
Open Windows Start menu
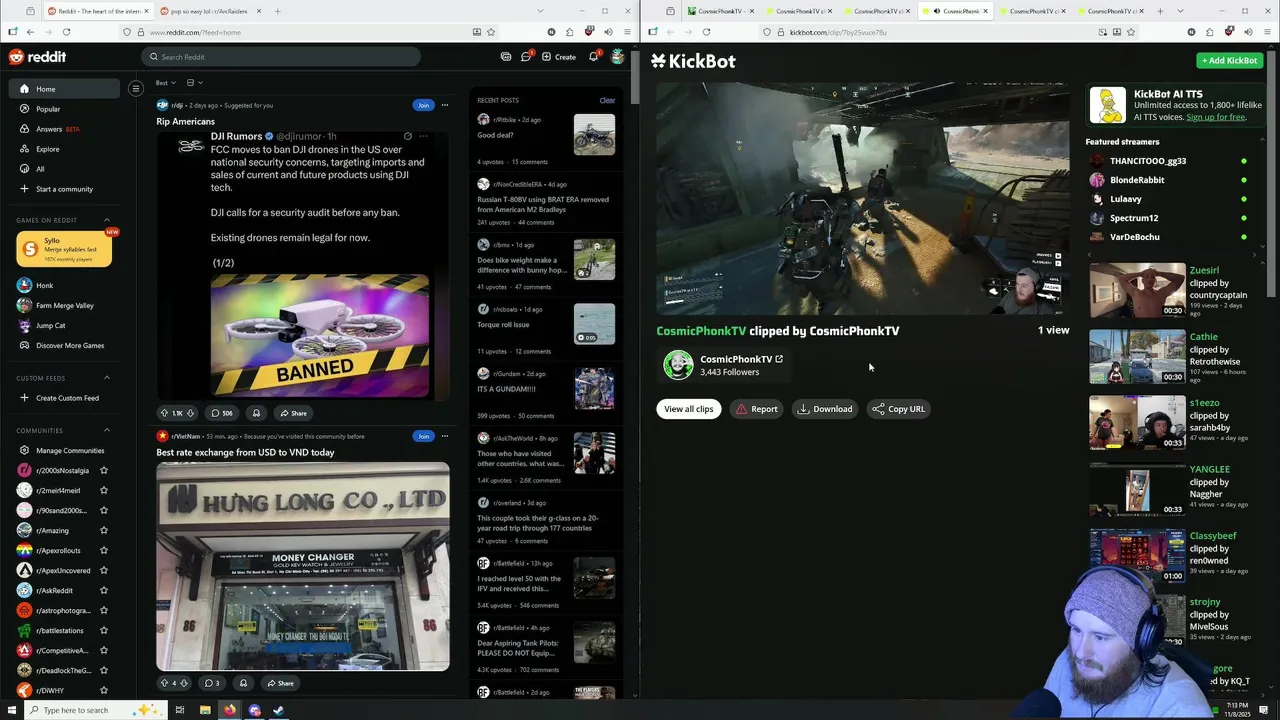(11, 710)
